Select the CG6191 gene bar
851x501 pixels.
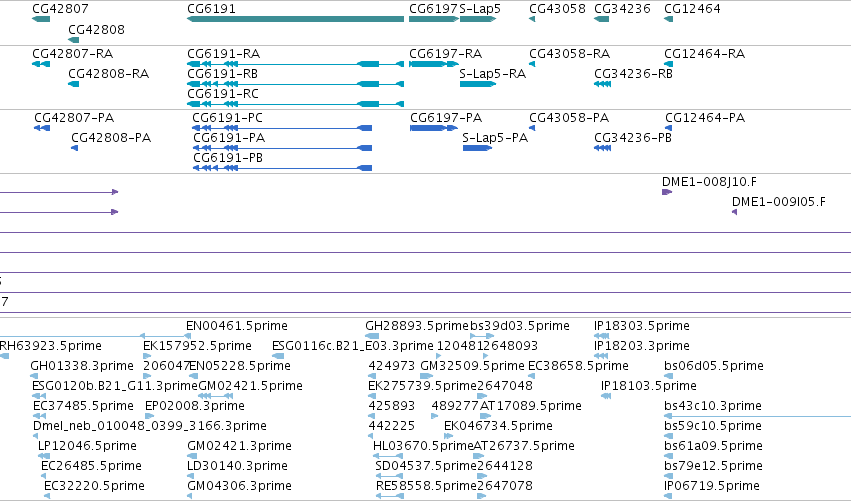click(x=295, y=19)
